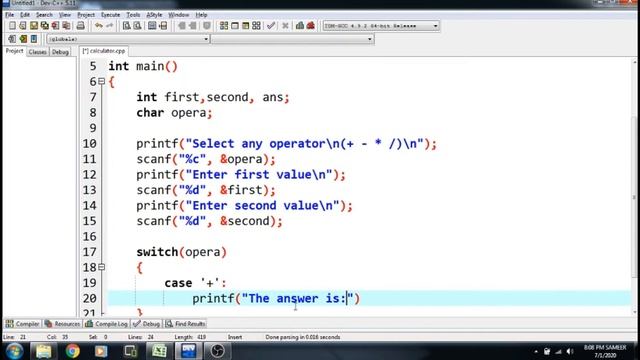Open Profile Analysis chart icon
Screen dimensions: 640x360
point(300,26)
